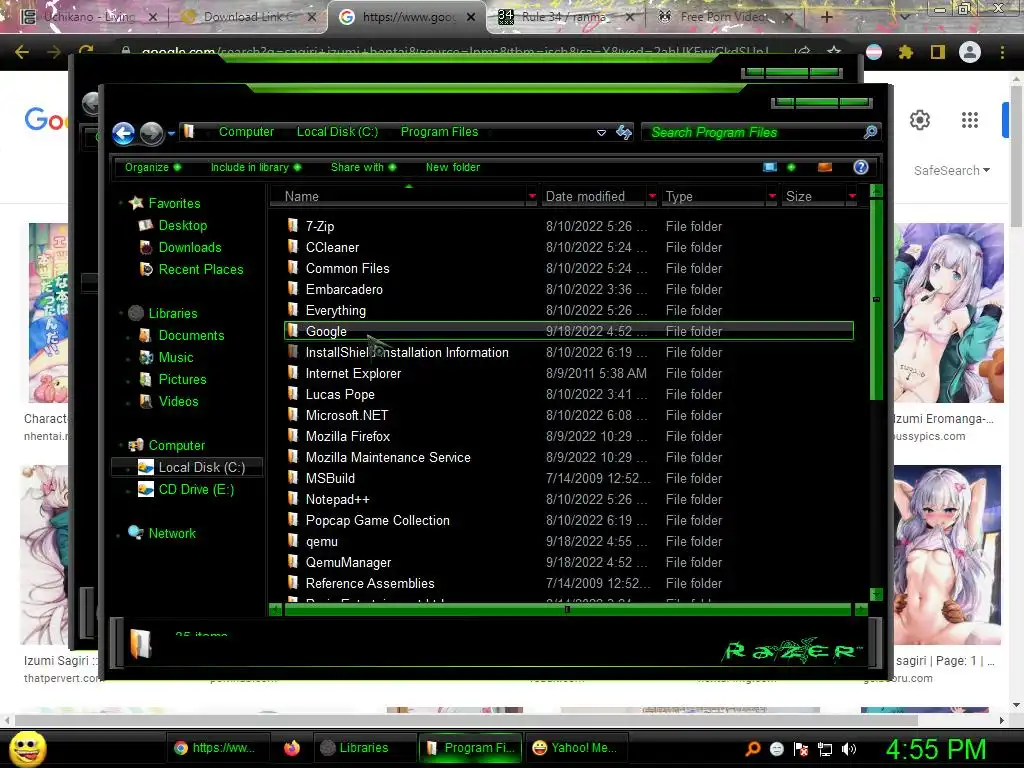
Task: Sort by the Type column header
Action: tap(714, 197)
